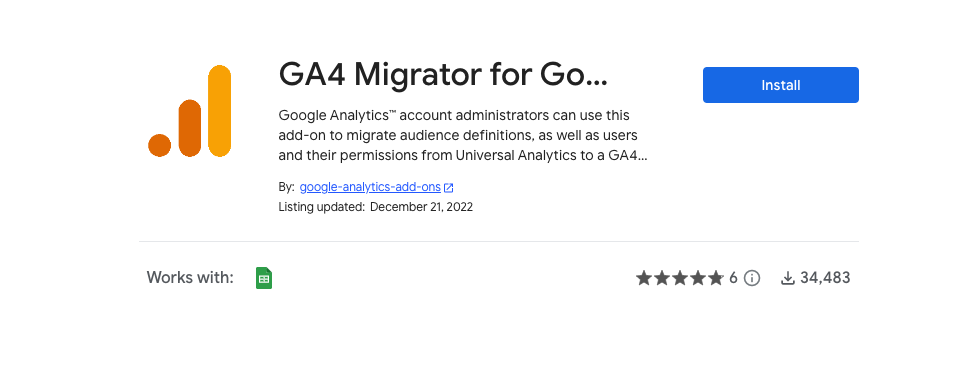Click the Google Sheets icon

tap(264, 278)
